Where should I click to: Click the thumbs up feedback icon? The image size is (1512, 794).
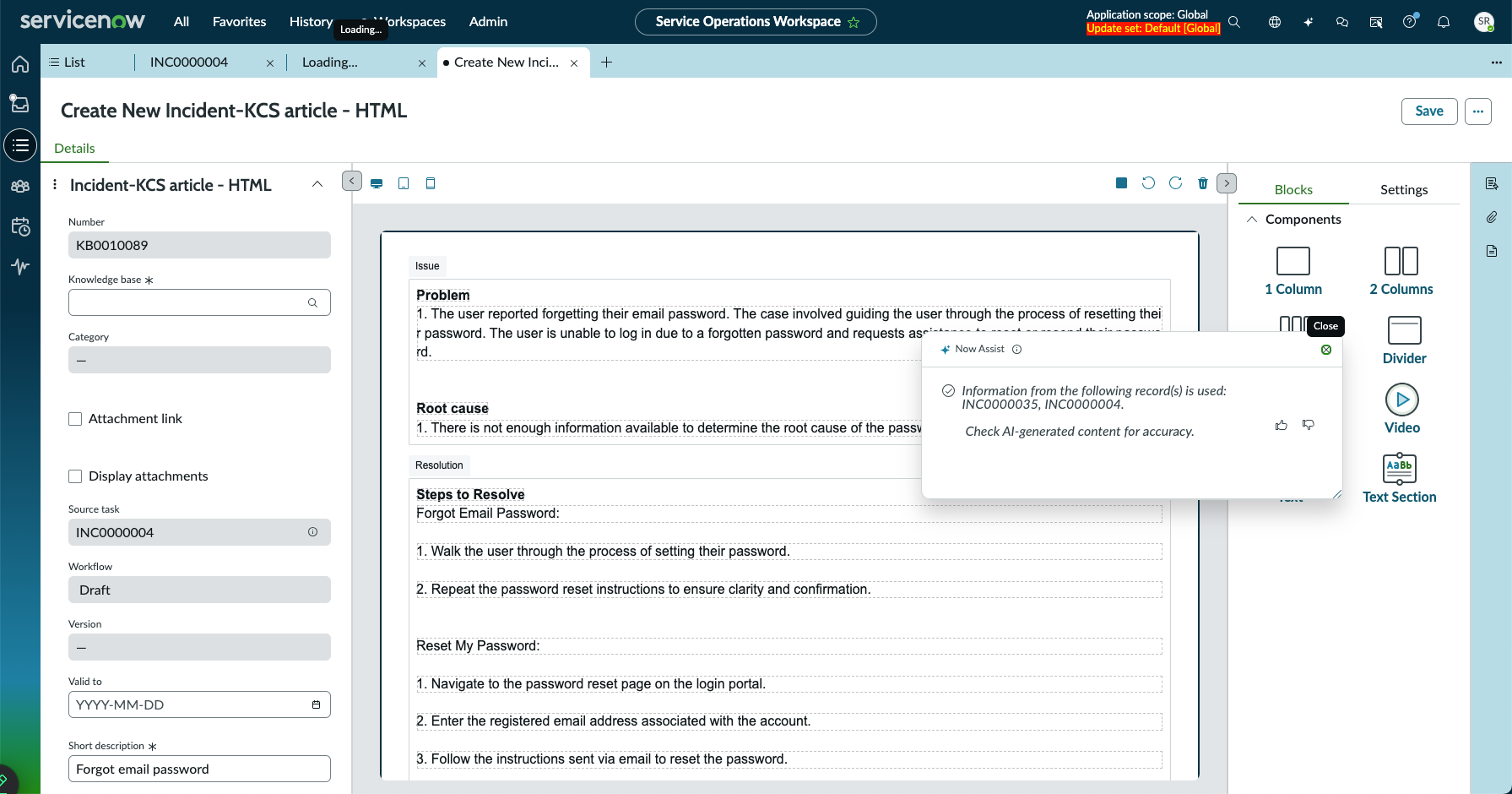click(x=1282, y=425)
